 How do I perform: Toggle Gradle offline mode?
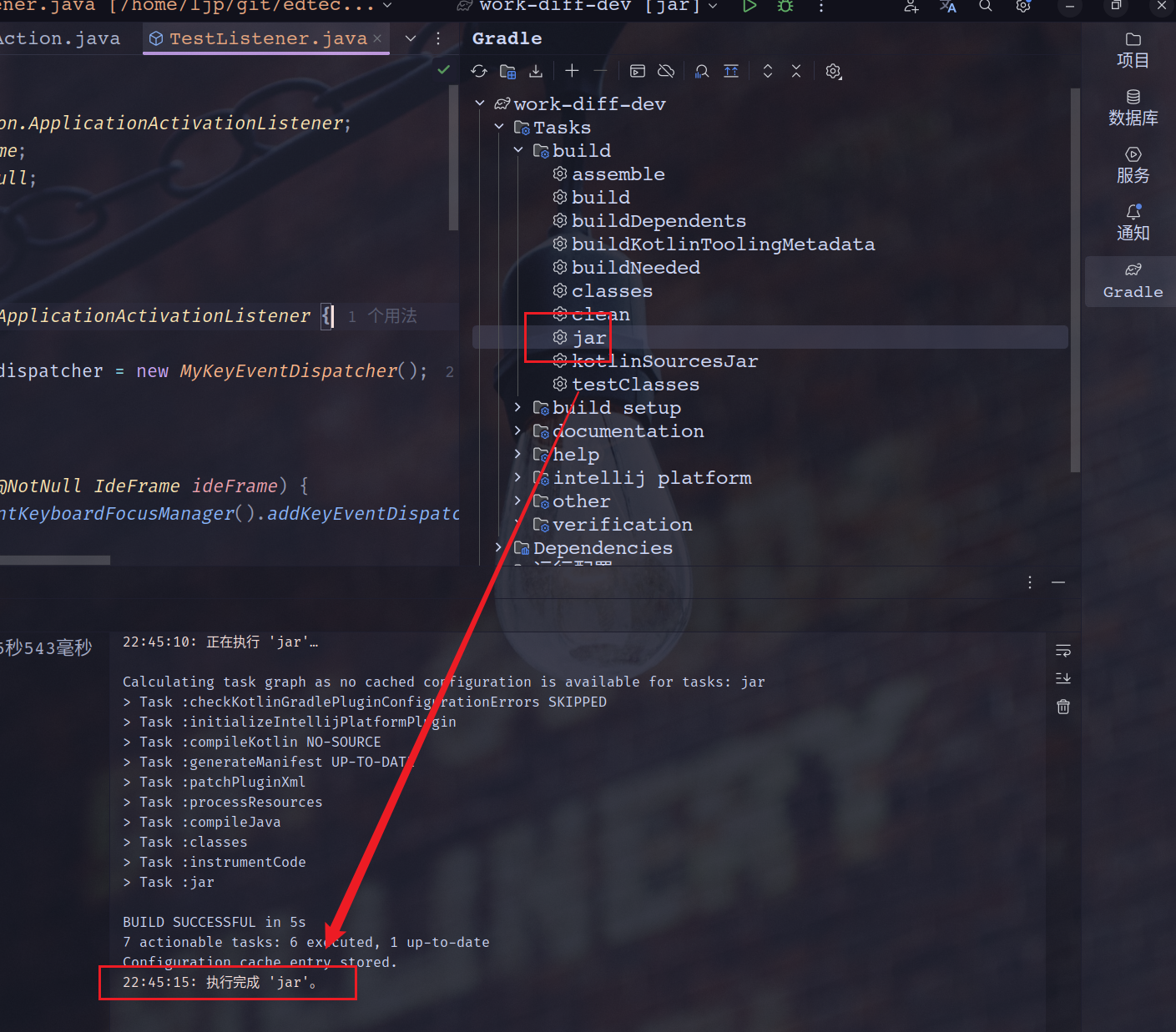[666, 72]
